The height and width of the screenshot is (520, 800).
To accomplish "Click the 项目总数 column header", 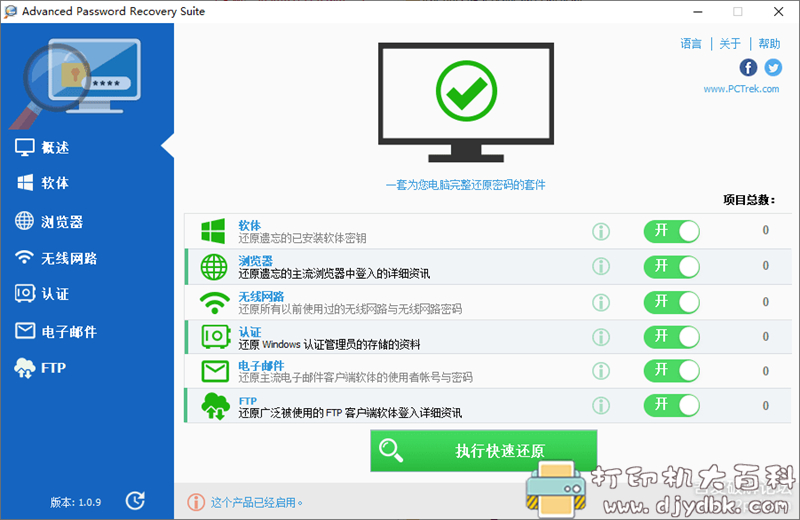I will tap(749, 200).
